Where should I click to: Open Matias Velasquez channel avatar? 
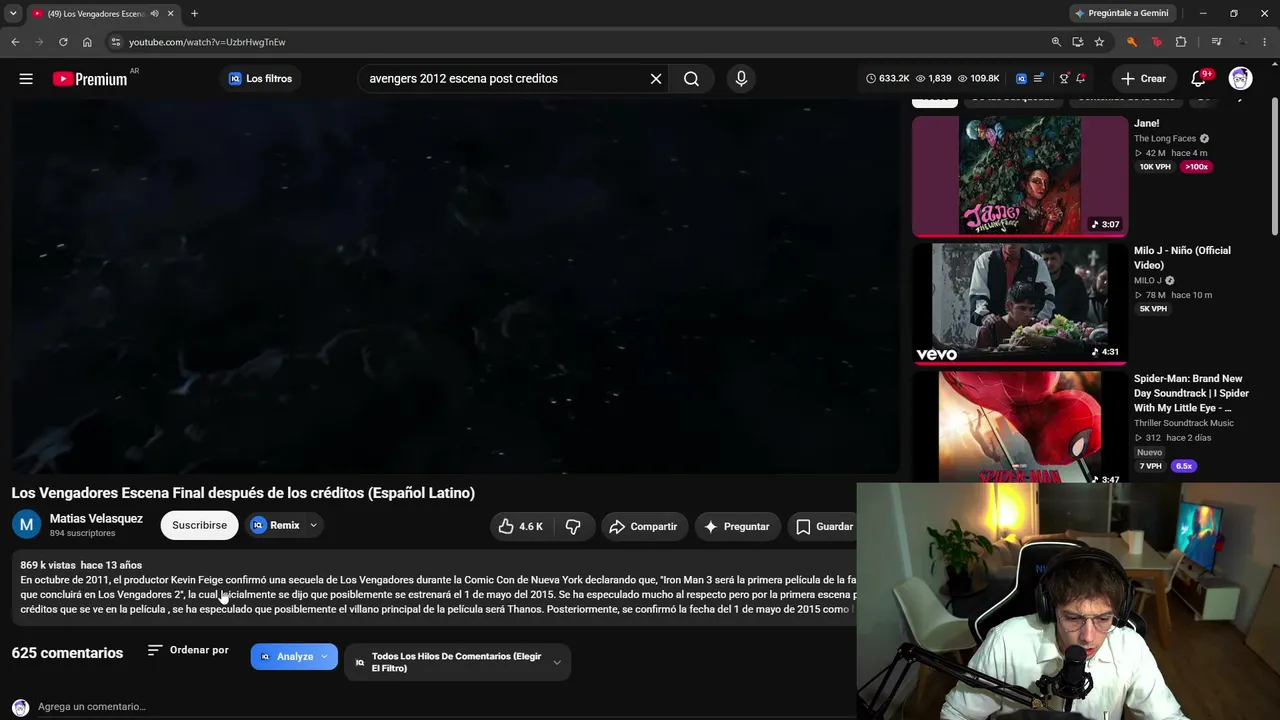[26, 524]
